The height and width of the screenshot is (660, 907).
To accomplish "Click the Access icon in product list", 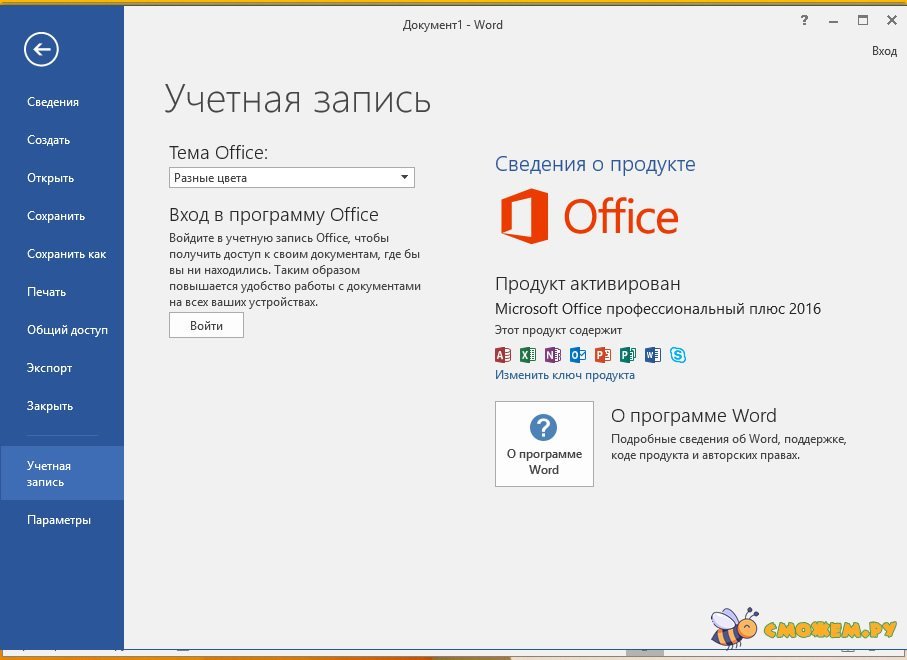I will (x=503, y=354).
